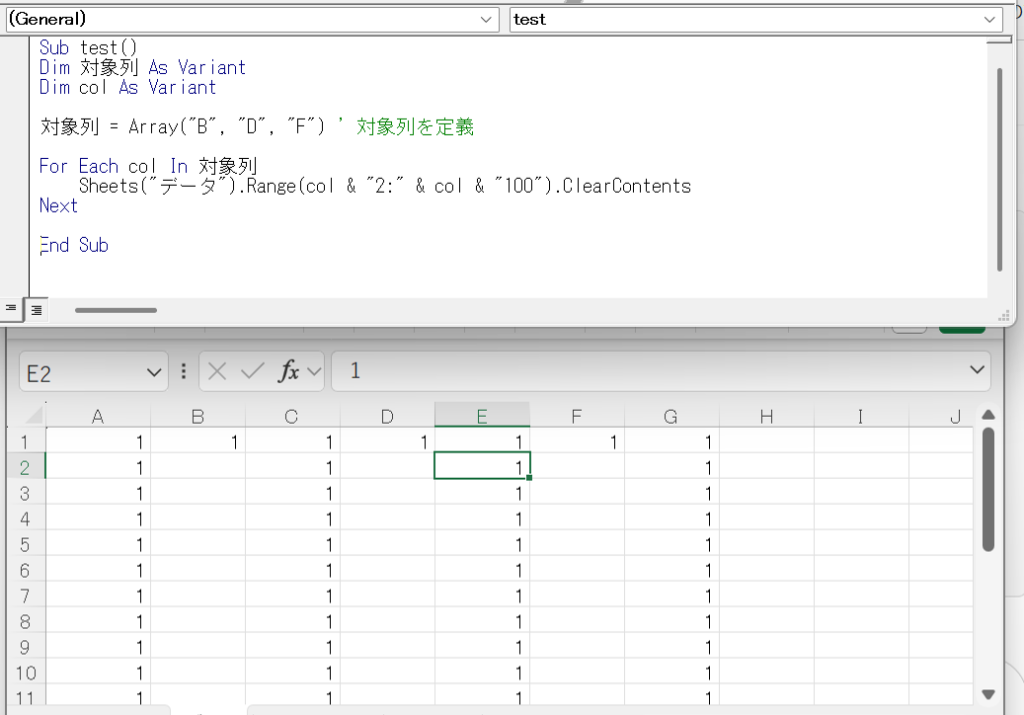Screen dimensions: 1024x715
Task: Click the selected cell E2
Action: (x=482, y=466)
